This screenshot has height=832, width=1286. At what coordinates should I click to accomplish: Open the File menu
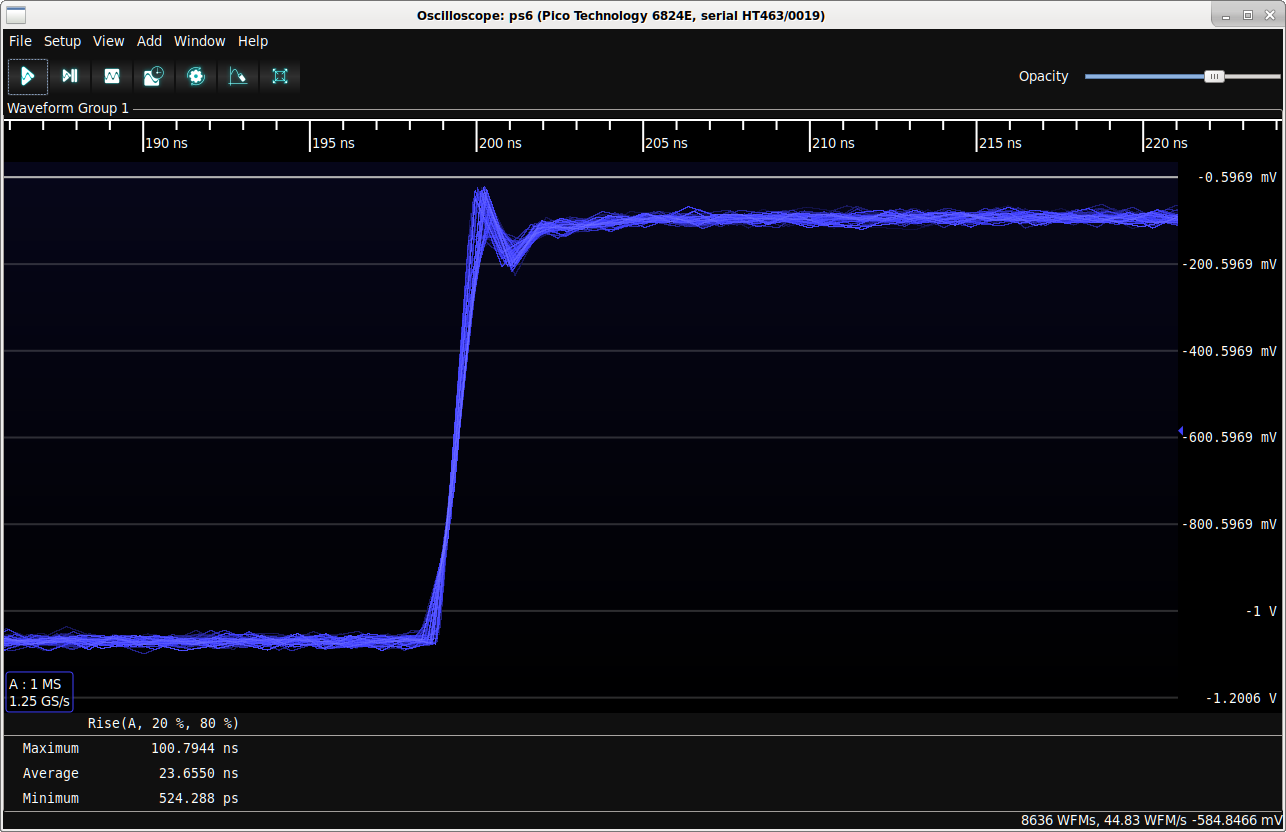coord(20,41)
